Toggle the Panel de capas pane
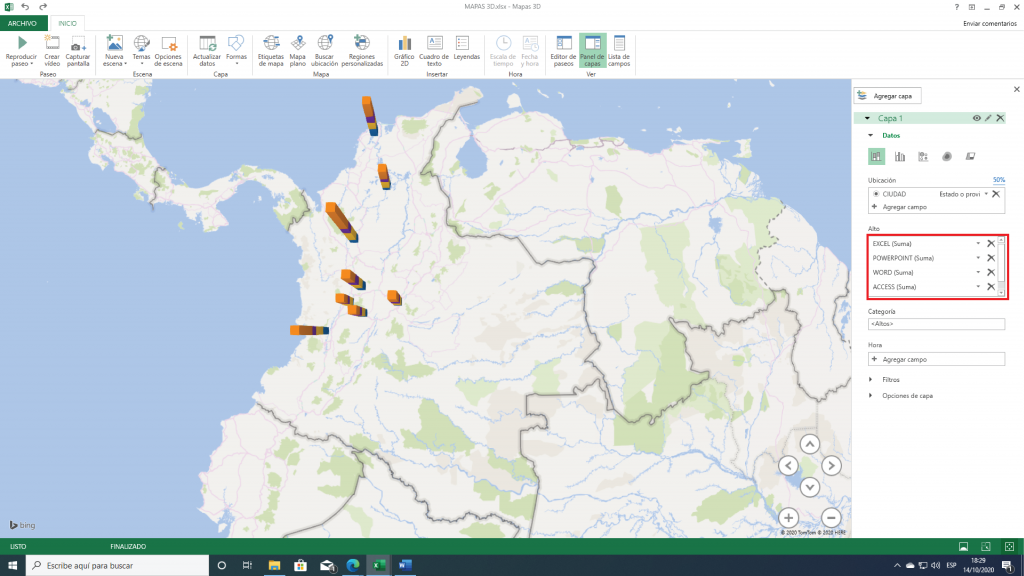This screenshot has width=1024, height=576. pos(592,51)
